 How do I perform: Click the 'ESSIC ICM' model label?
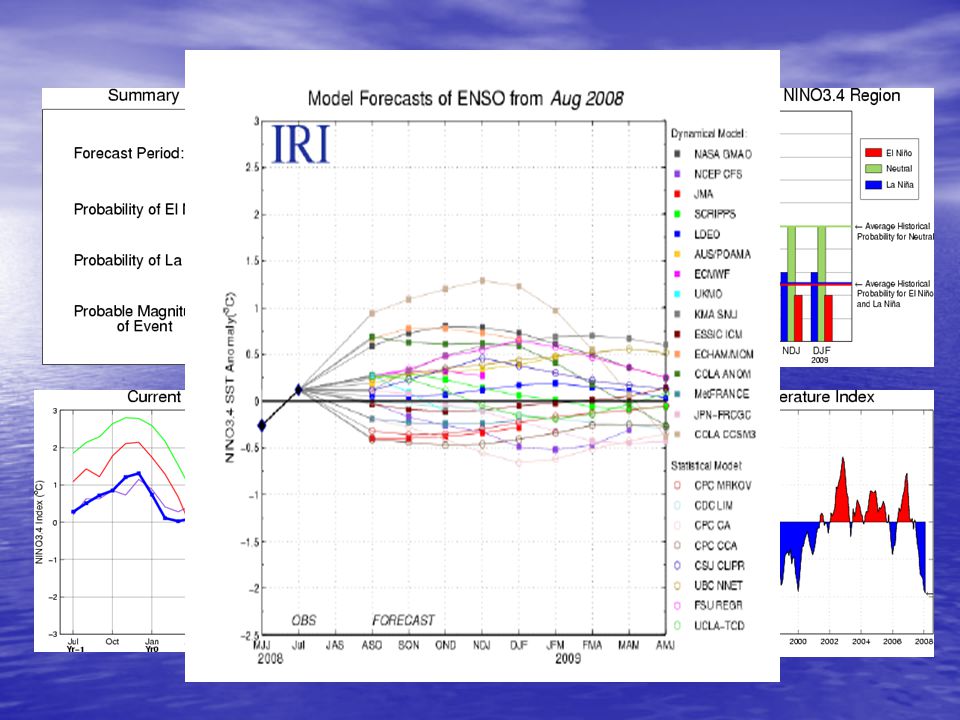[x=718, y=334]
